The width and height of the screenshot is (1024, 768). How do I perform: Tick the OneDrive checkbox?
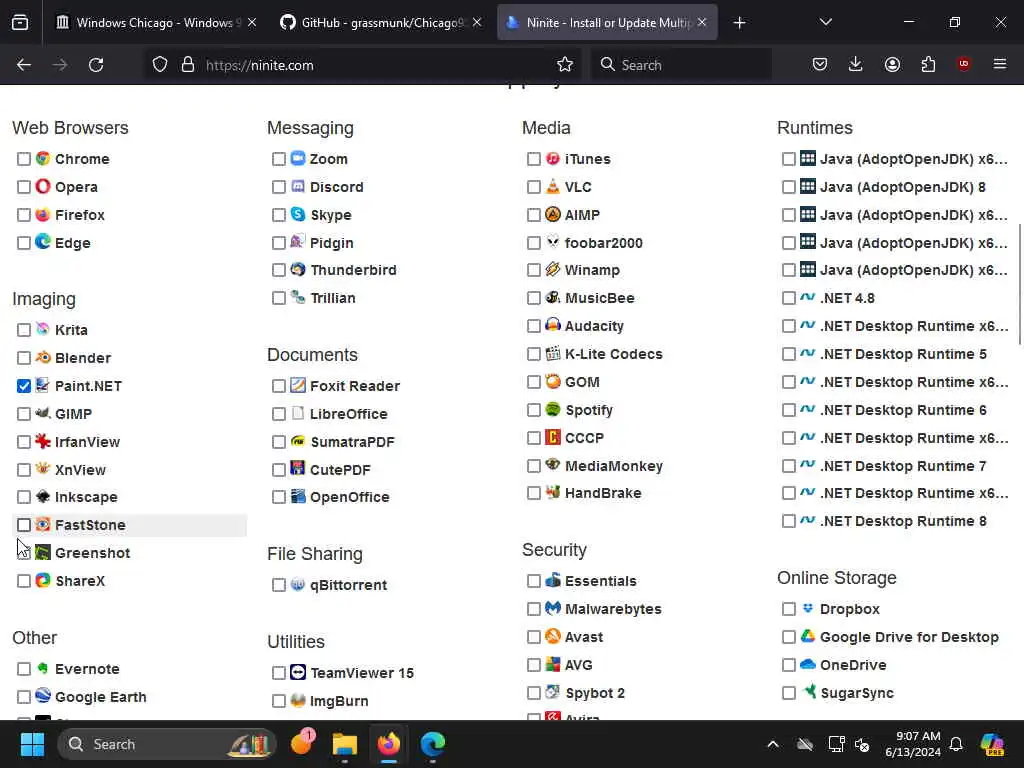[x=789, y=665]
